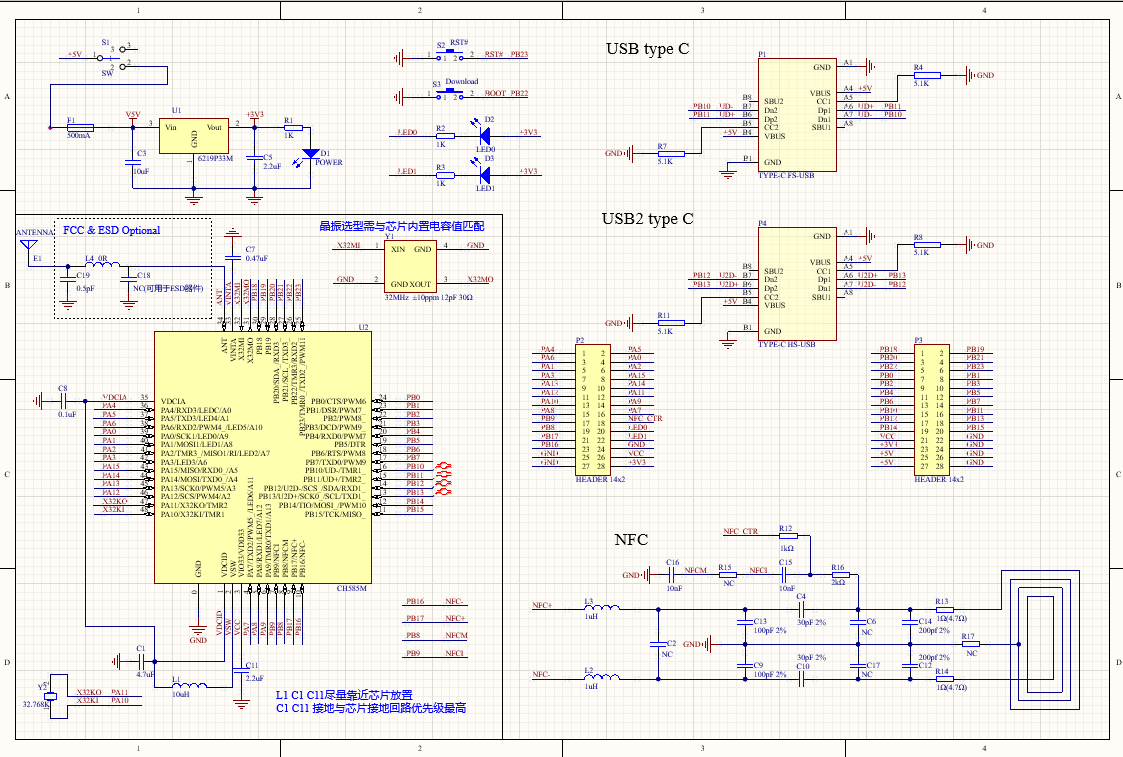This screenshot has width=1123, height=757.
Task: Click the "晶振选型需与芯片内置电容值匹配" note
Action: coord(402,226)
